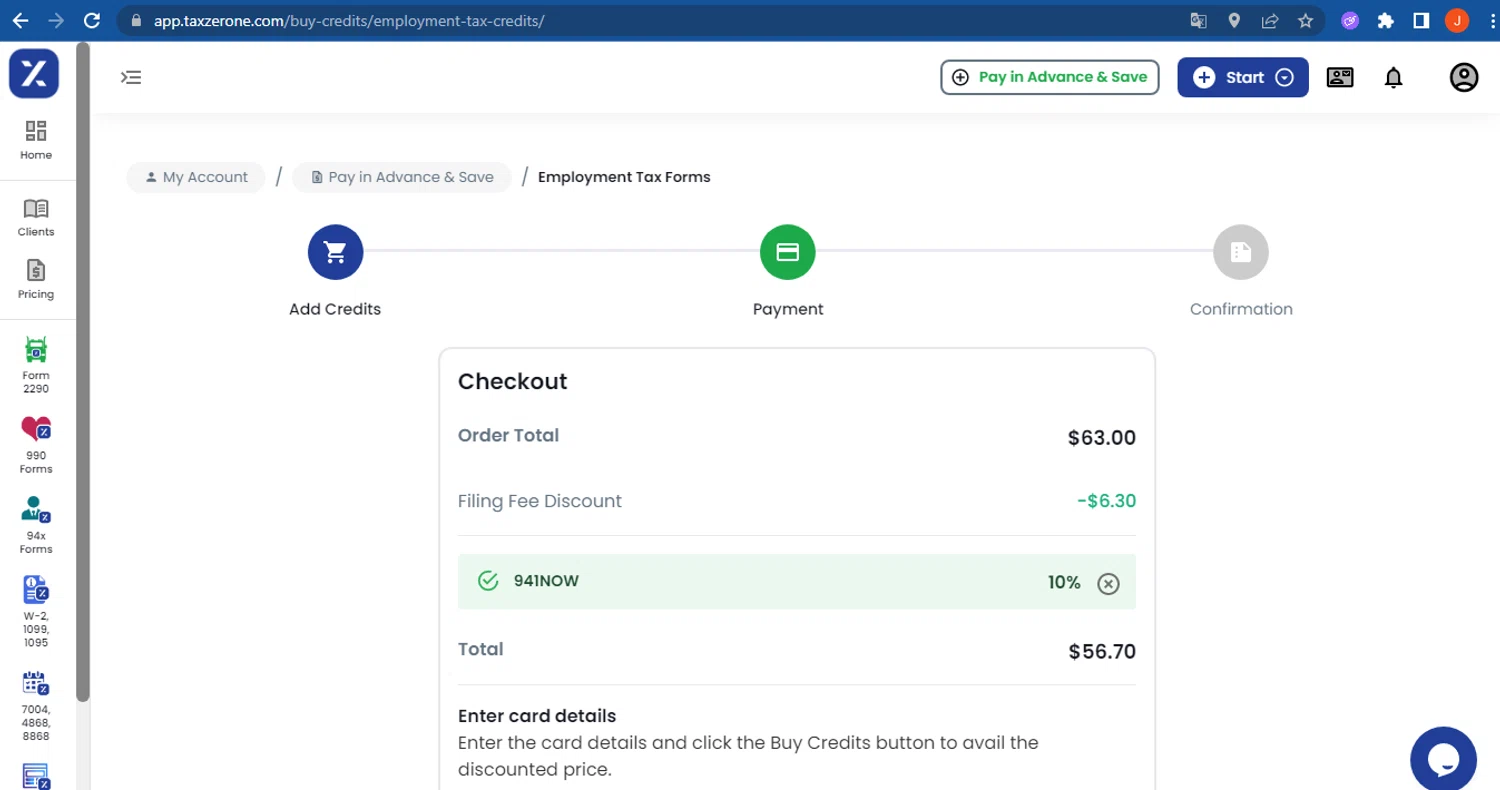This screenshot has height=790, width=1500.
Task: Click the Add Credits cart step
Action: click(335, 252)
